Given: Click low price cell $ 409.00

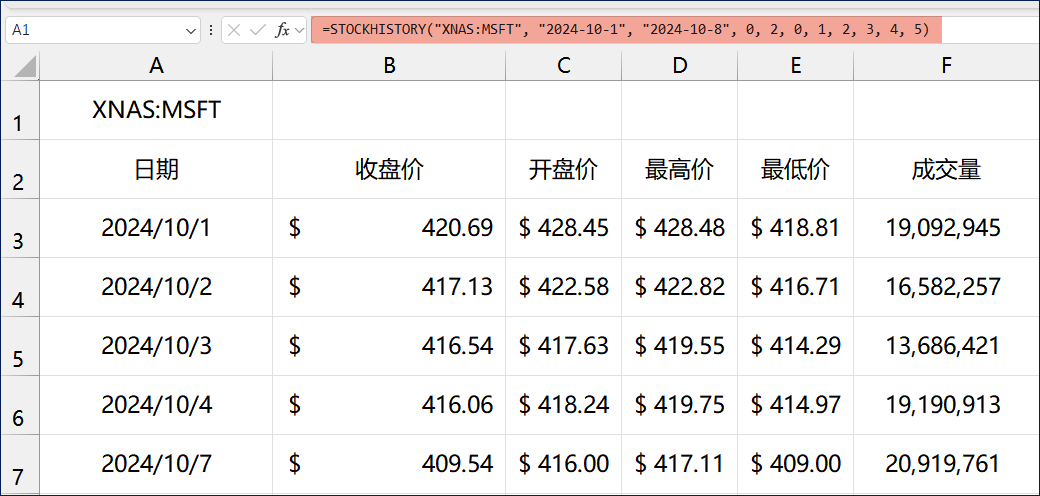Looking at the screenshot, I should tap(796, 464).
